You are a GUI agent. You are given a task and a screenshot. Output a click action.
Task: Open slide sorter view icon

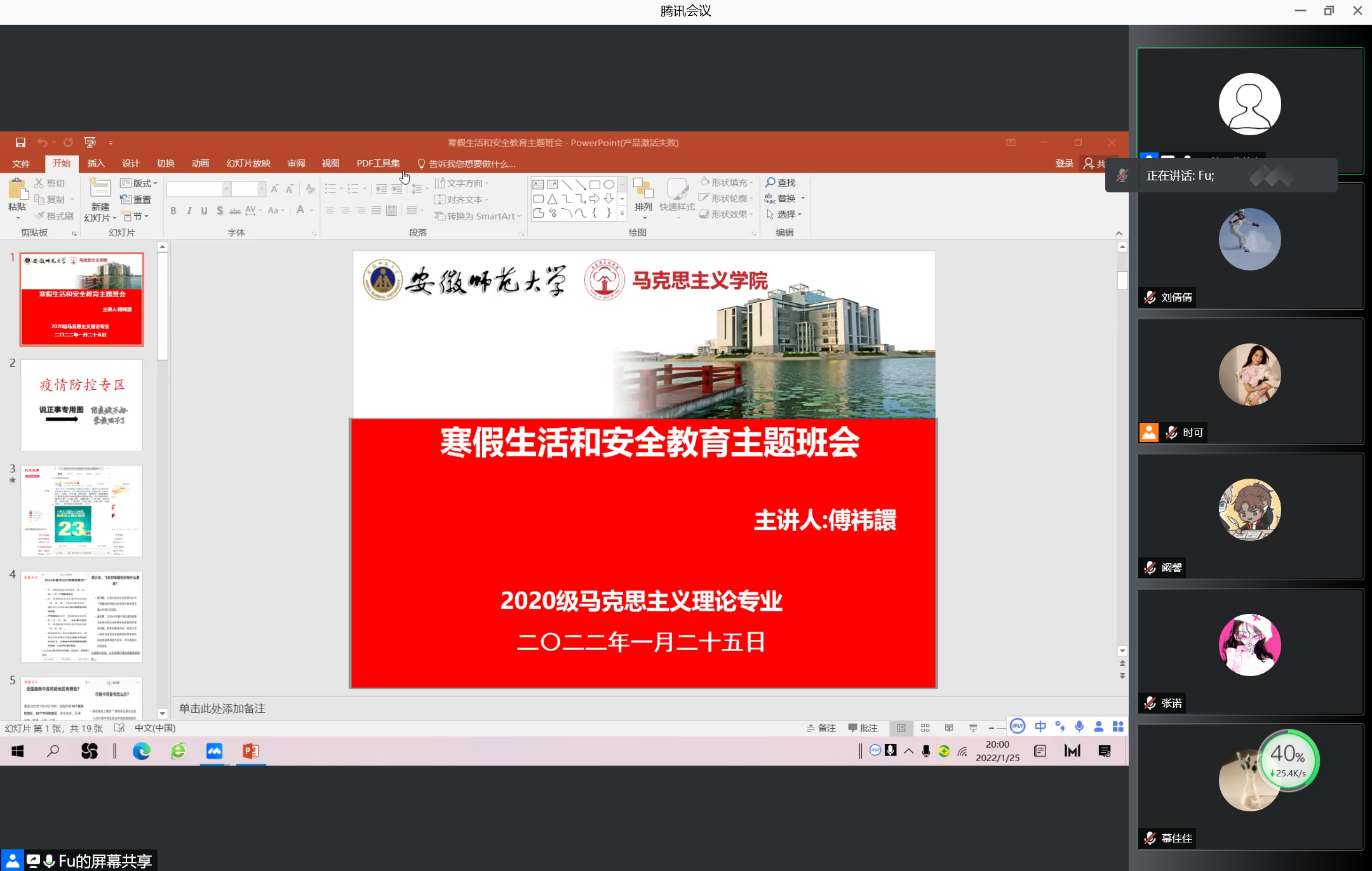click(x=925, y=728)
